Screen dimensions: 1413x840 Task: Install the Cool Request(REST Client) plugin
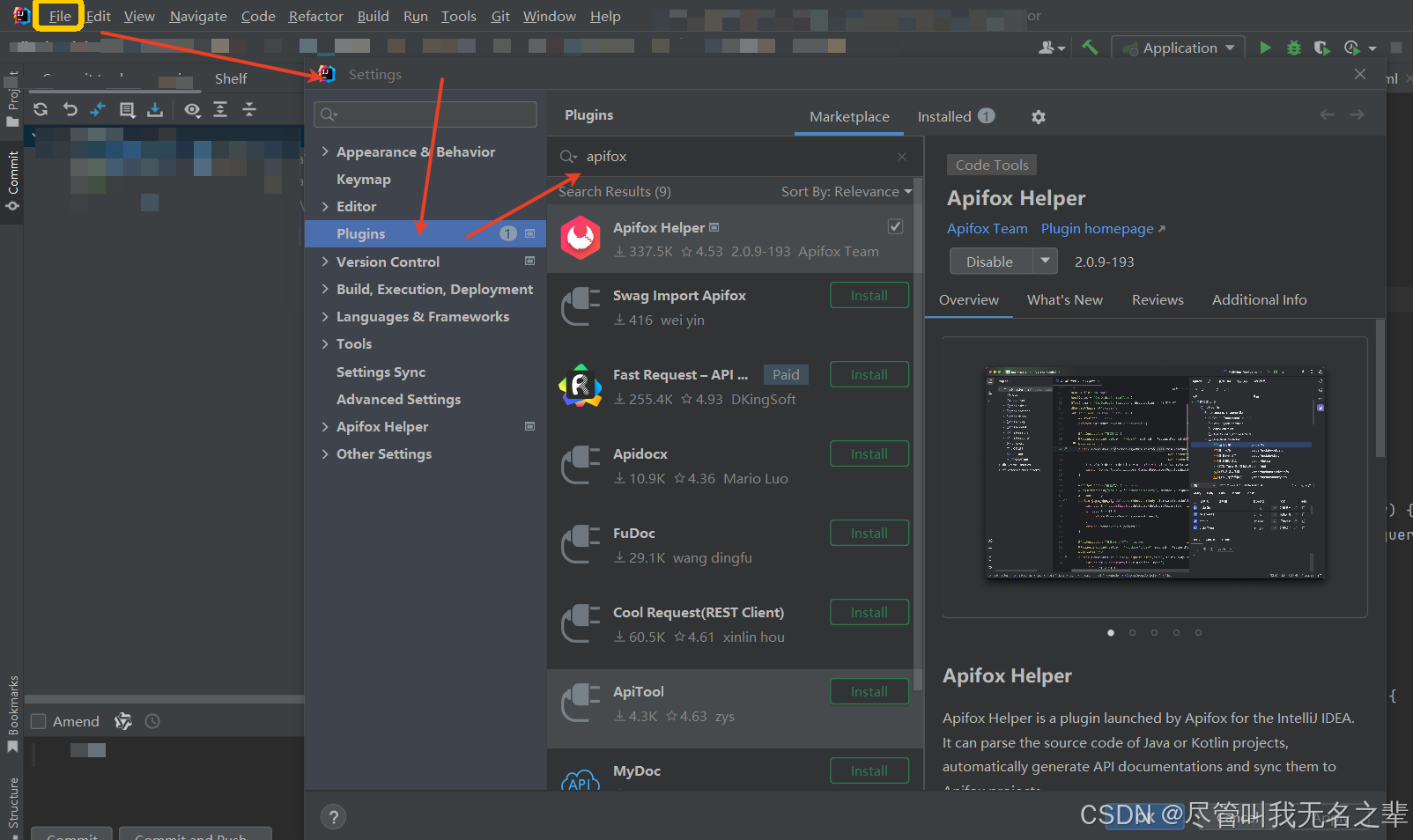point(869,613)
